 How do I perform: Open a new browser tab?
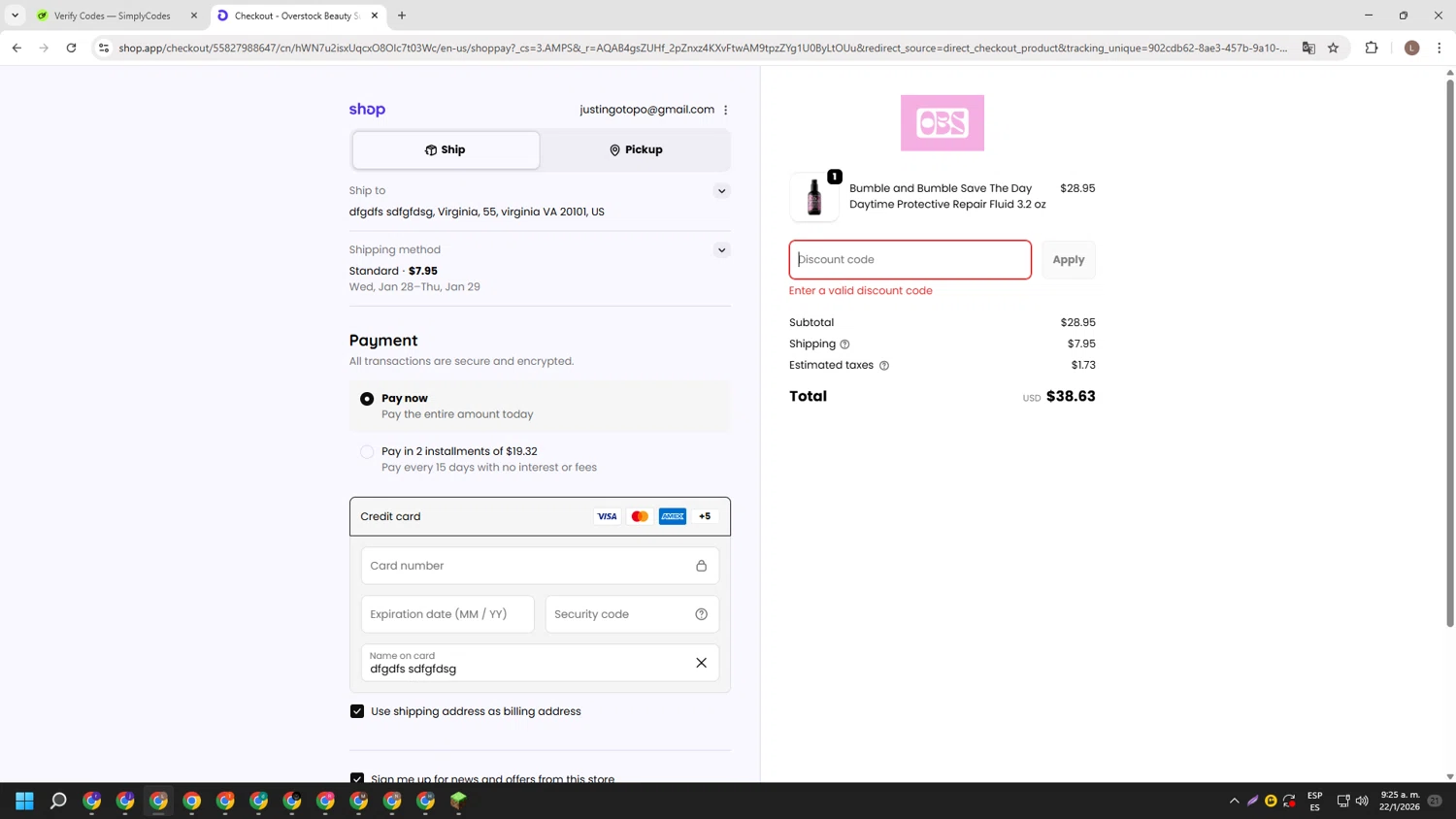point(402,16)
